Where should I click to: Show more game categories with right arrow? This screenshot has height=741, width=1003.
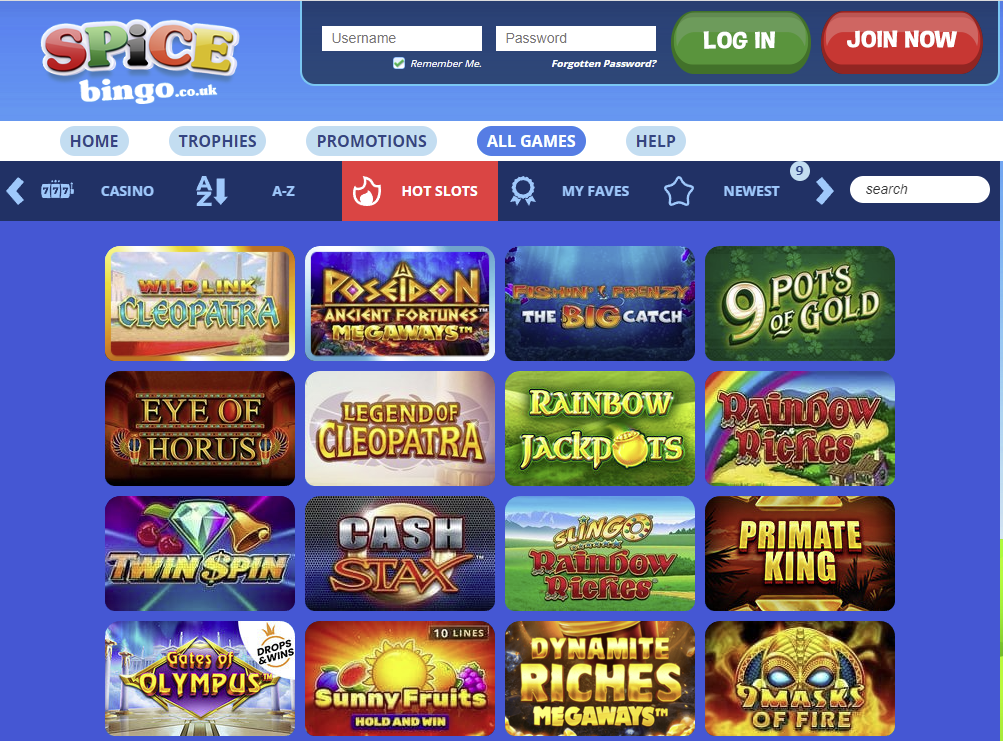click(x=825, y=191)
